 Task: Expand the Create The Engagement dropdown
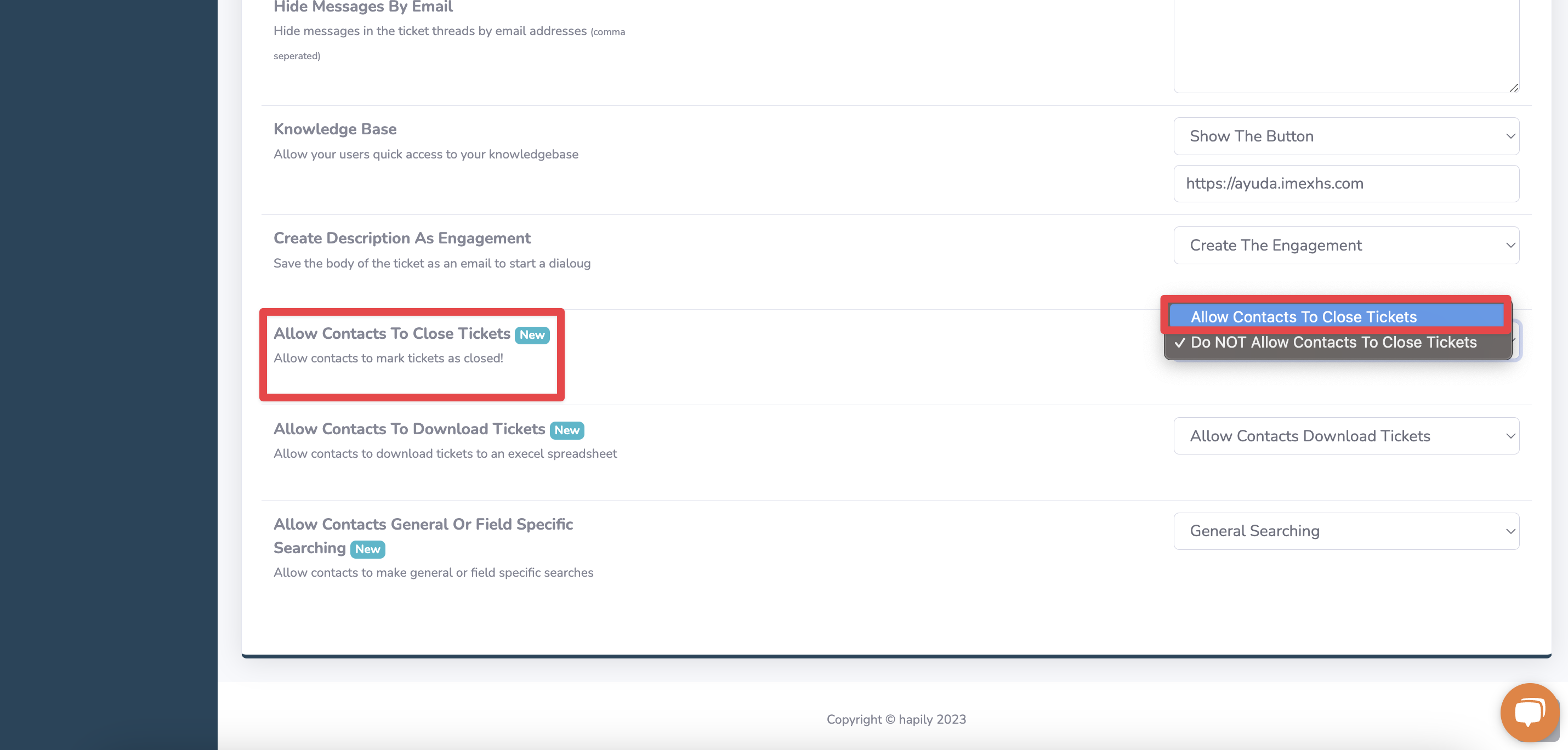(x=1345, y=245)
